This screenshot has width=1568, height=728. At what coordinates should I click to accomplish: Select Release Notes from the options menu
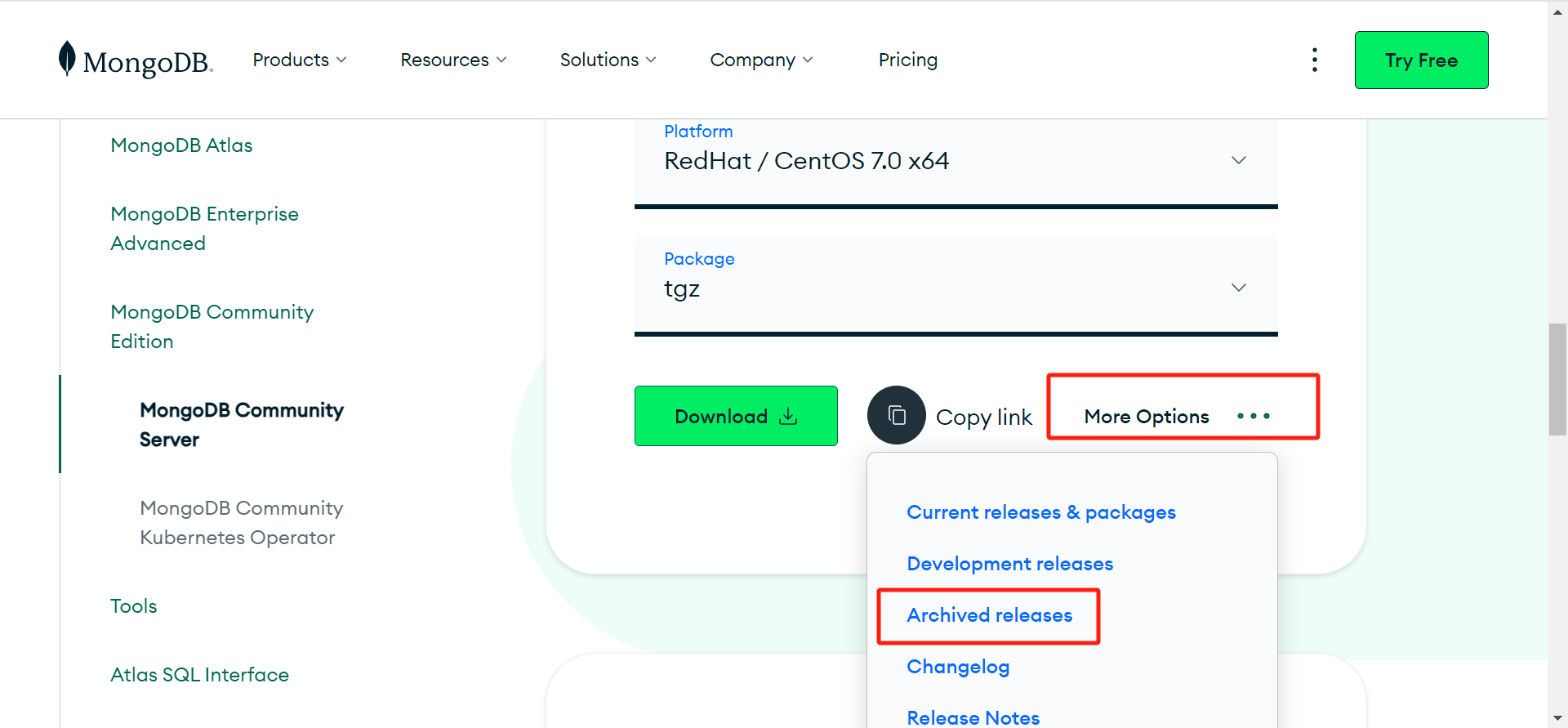pos(973,717)
